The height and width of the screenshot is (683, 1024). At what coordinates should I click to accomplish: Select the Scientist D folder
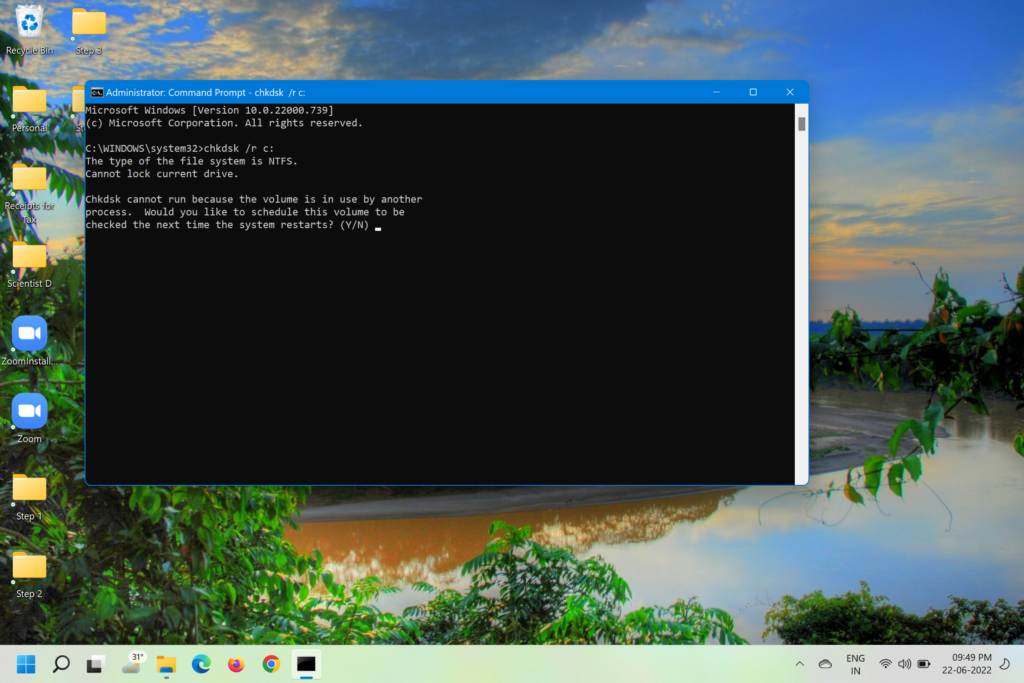click(29, 257)
